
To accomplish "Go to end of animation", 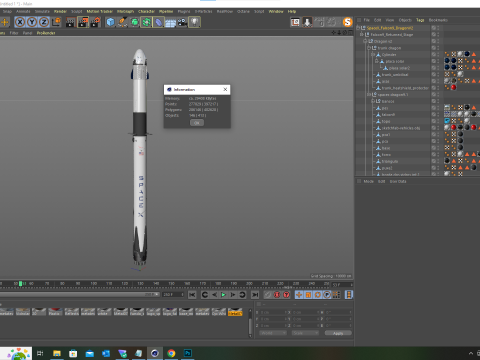I will point(255,295).
